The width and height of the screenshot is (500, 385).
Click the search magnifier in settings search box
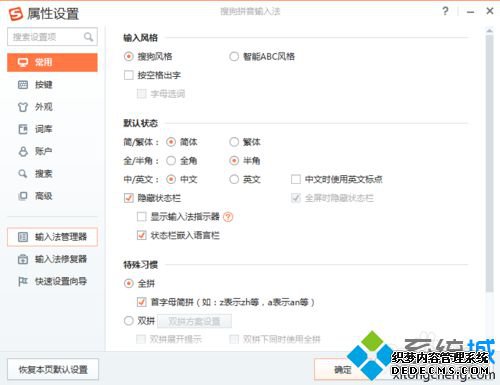88,37
